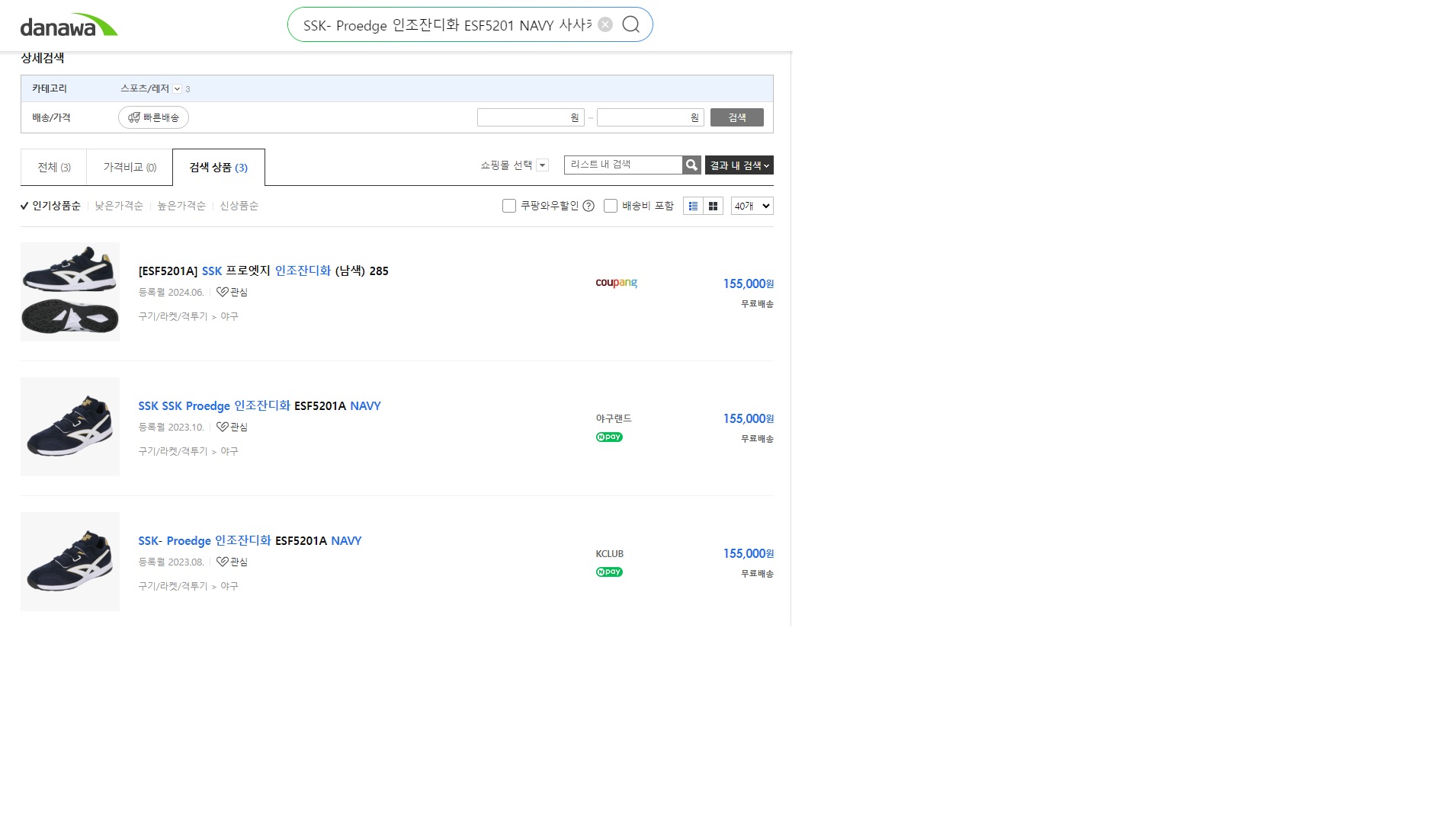Click the Npay badge under 야구랜드
Screen dimensions: 1456x820
coord(609,437)
